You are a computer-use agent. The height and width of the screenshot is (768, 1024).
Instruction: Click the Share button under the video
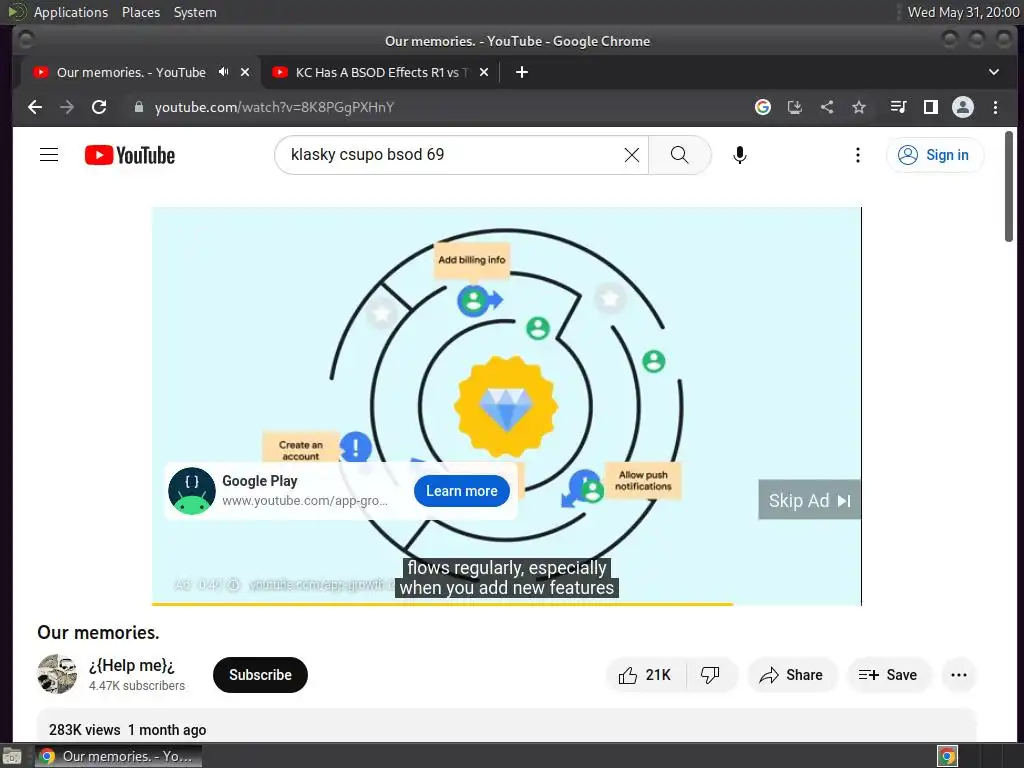[x=792, y=675]
